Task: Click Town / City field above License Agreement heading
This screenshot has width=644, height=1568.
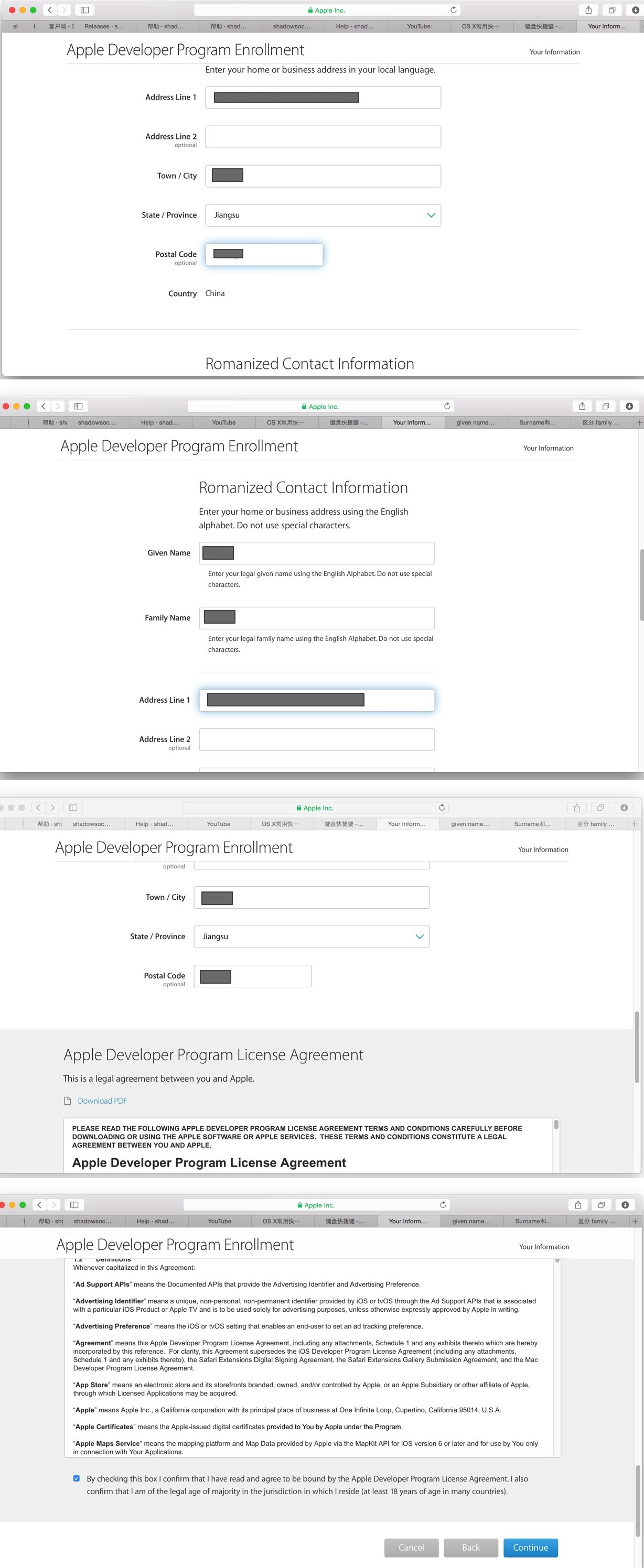Action: [x=312, y=897]
